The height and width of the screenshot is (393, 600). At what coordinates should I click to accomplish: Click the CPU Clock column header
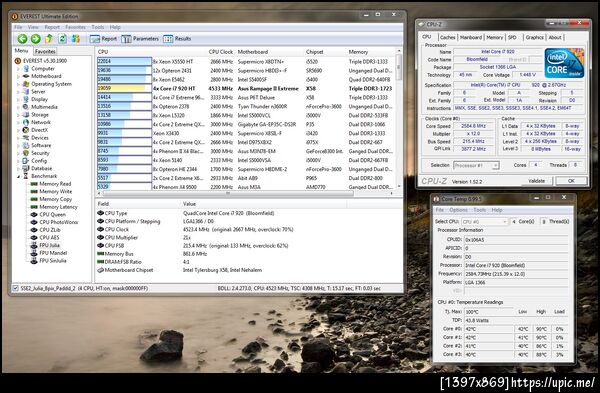point(221,52)
